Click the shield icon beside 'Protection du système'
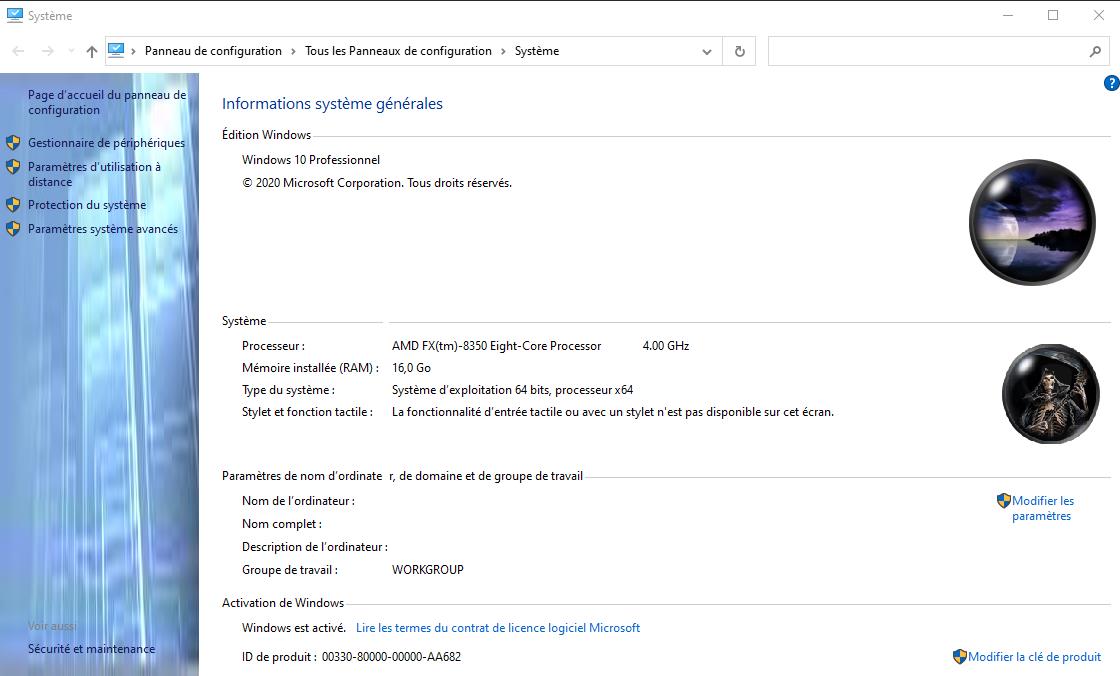Image resolution: width=1120 pixels, height=676 pixels. 13,204
